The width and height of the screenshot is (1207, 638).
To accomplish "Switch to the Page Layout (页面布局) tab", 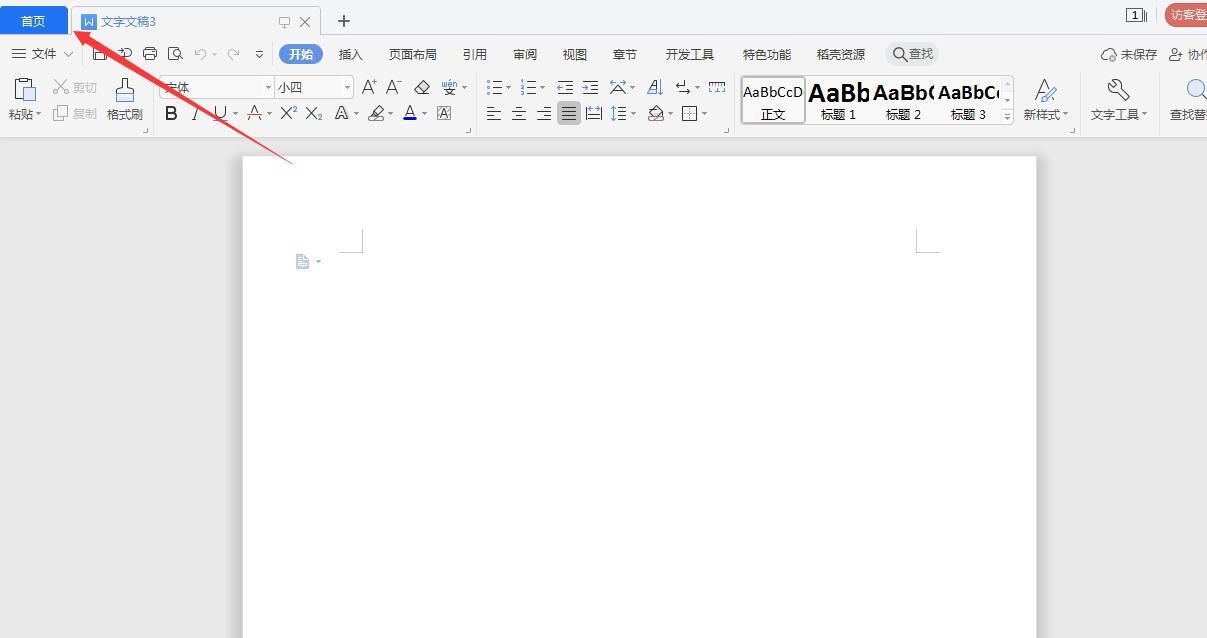I will click(413, 54).
